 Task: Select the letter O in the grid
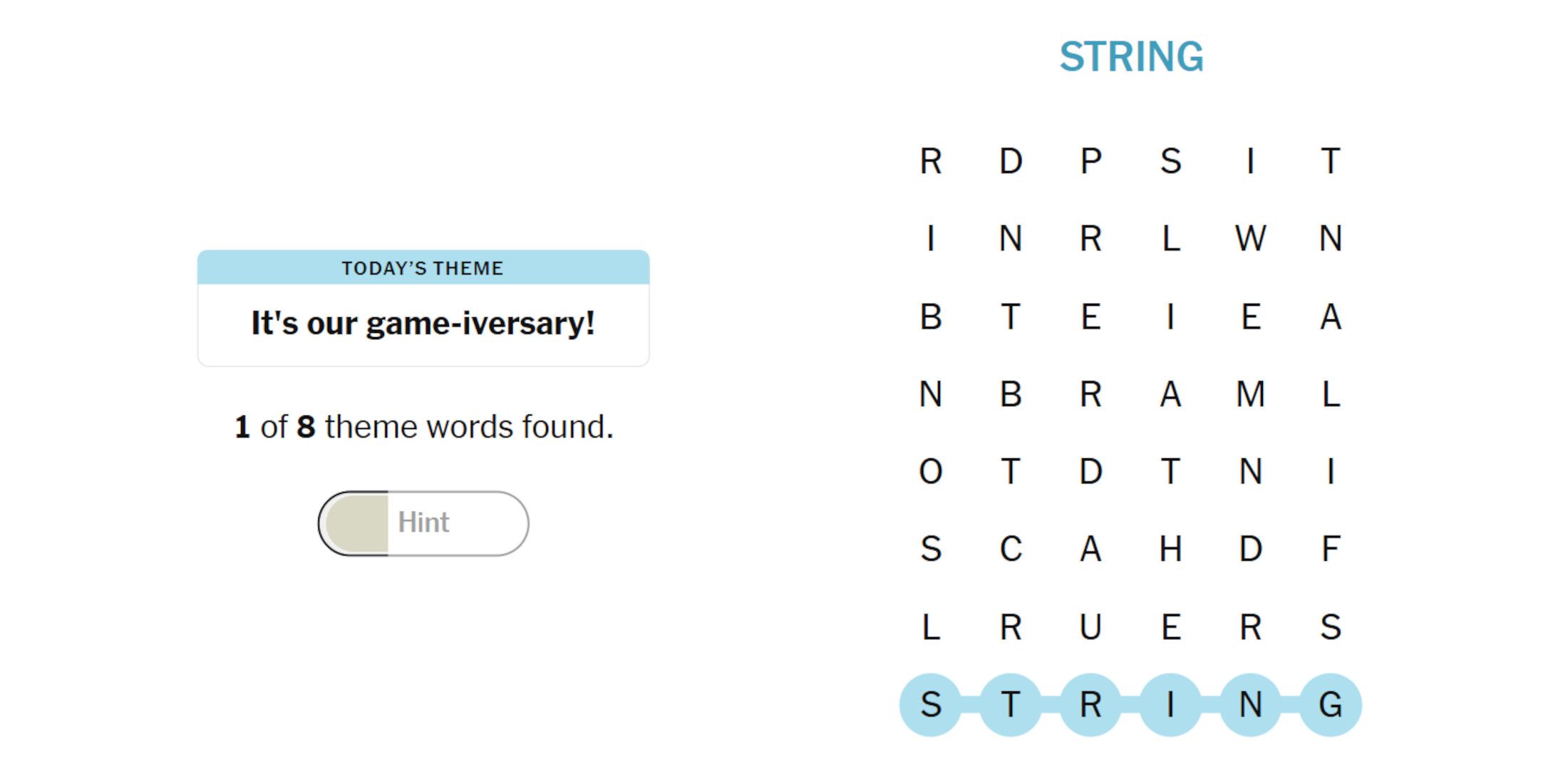[x=931, y=472]
